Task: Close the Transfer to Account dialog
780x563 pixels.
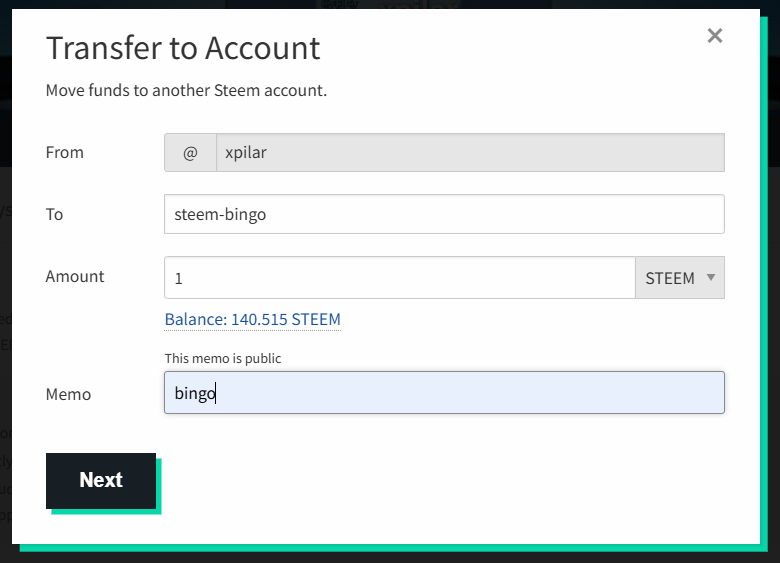Action: click(714, 36)
